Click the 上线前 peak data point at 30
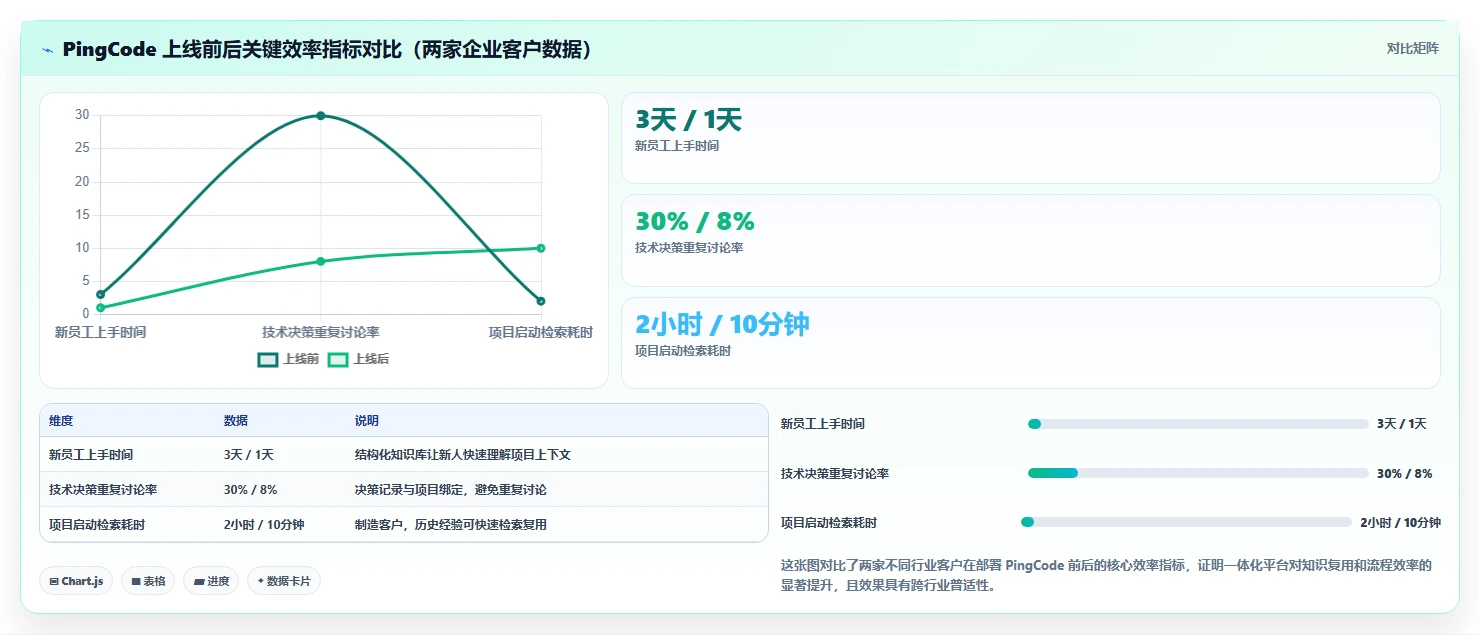1480x635 pixels. 321,115
